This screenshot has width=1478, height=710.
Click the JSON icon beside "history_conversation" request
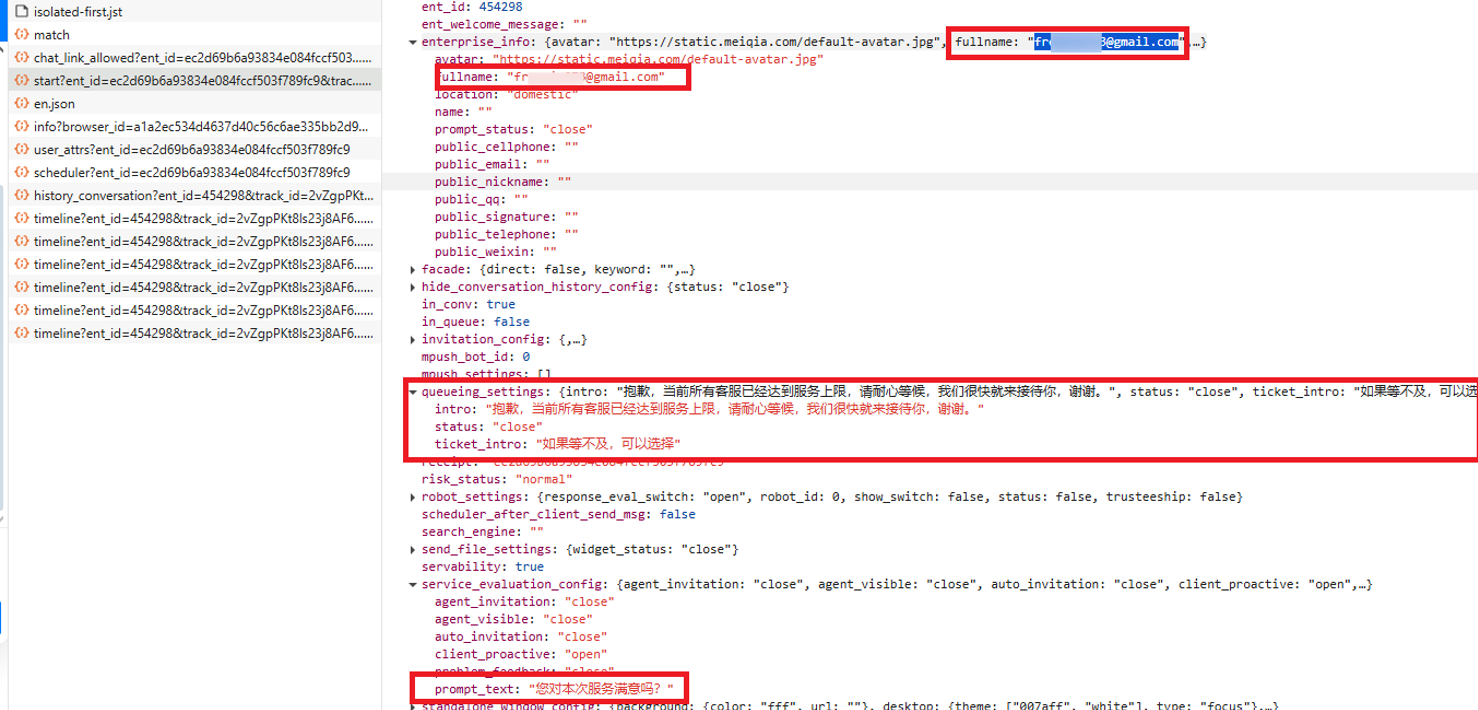(22, 195)
